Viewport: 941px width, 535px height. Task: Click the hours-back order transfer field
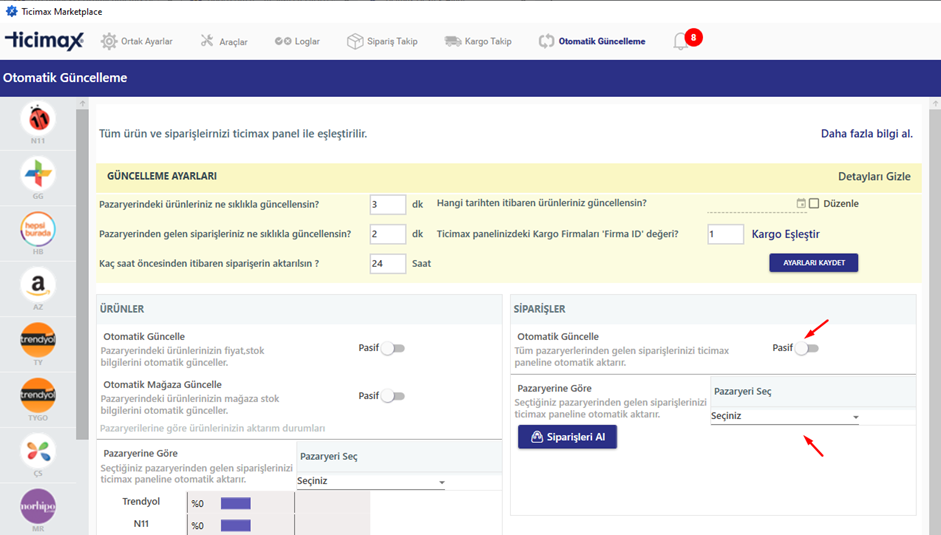(x=388, y=263)
